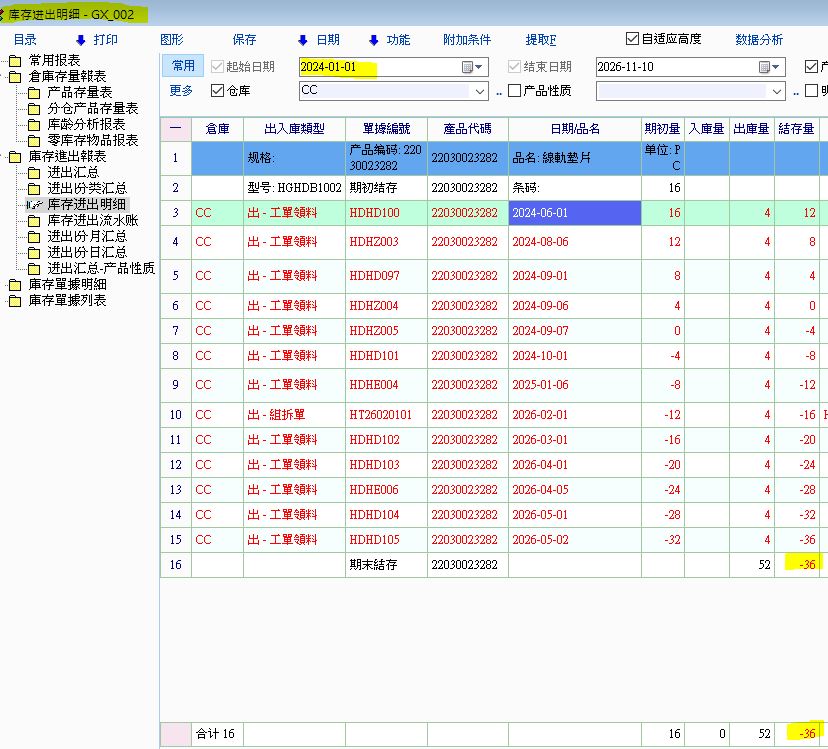Open the 数据分析 menu
828x749 pixels.
click(759, 40)
